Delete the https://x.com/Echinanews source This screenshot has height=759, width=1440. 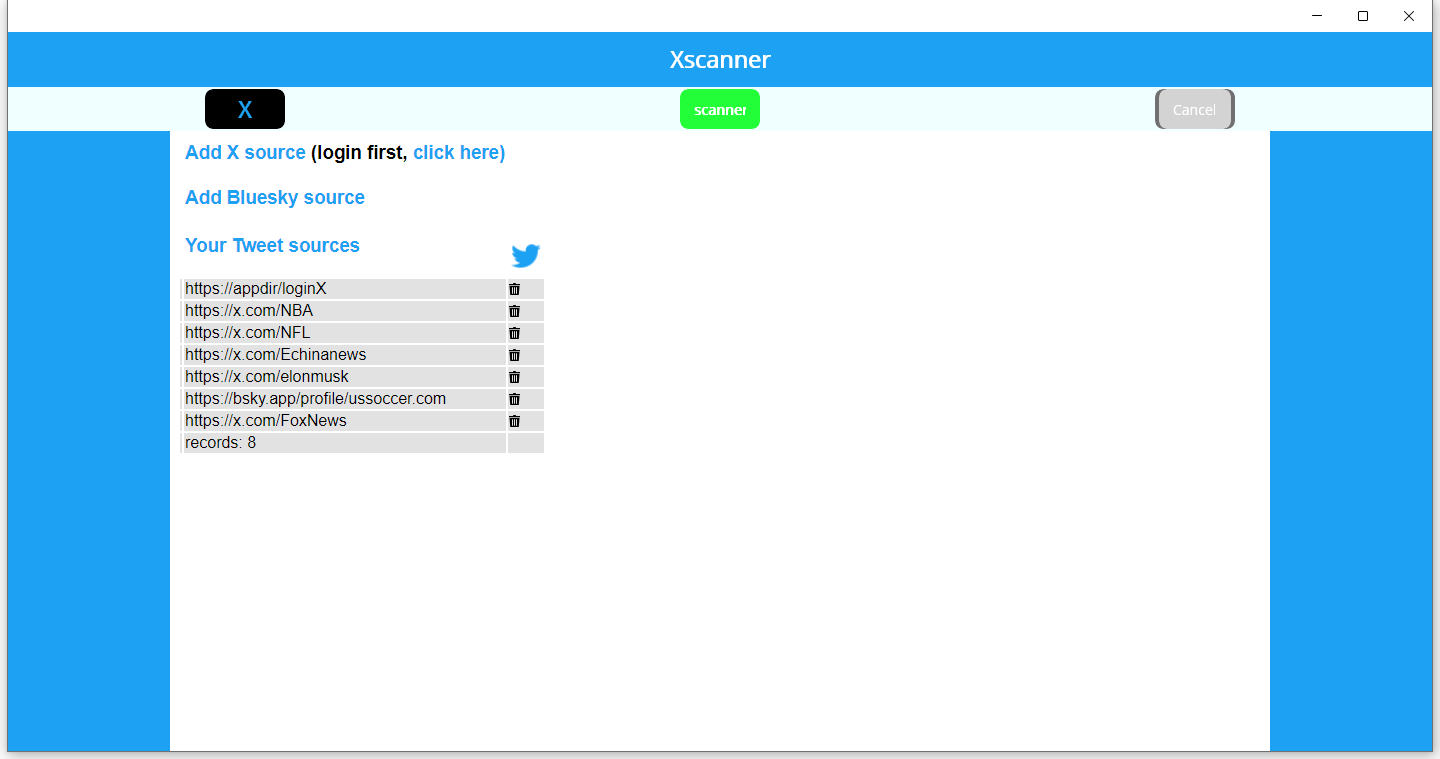(x=514, y=355)
